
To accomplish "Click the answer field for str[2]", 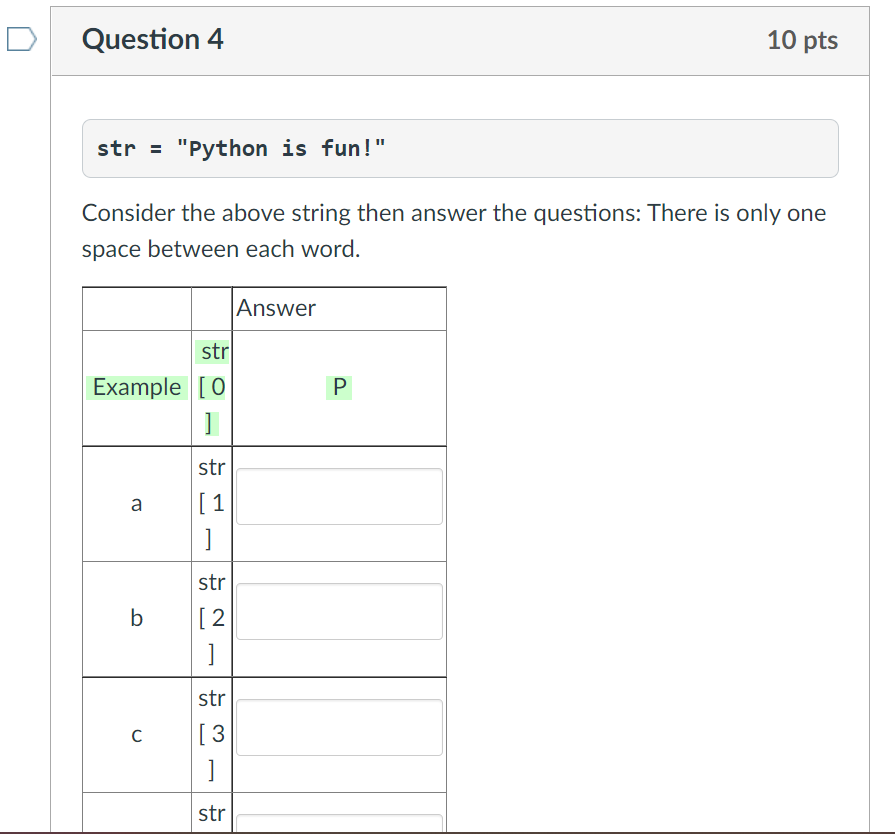I will (x=339, y=611).
